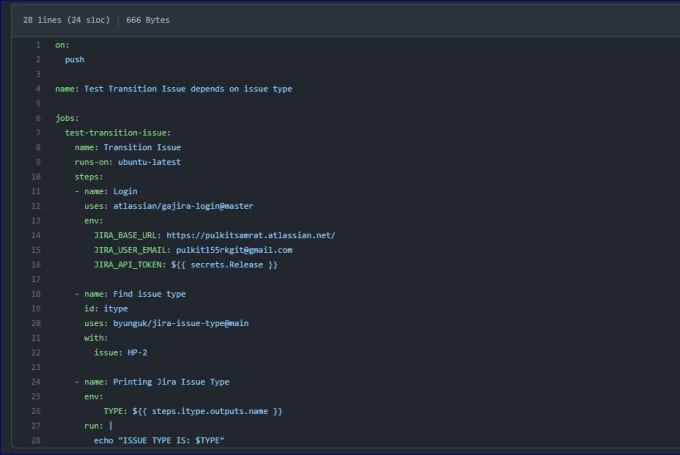This screenshot has height=455, width=680.
Task: Click the JIRA_USER_EMAIL gmail address value
Action: click(x=234, y=250)
